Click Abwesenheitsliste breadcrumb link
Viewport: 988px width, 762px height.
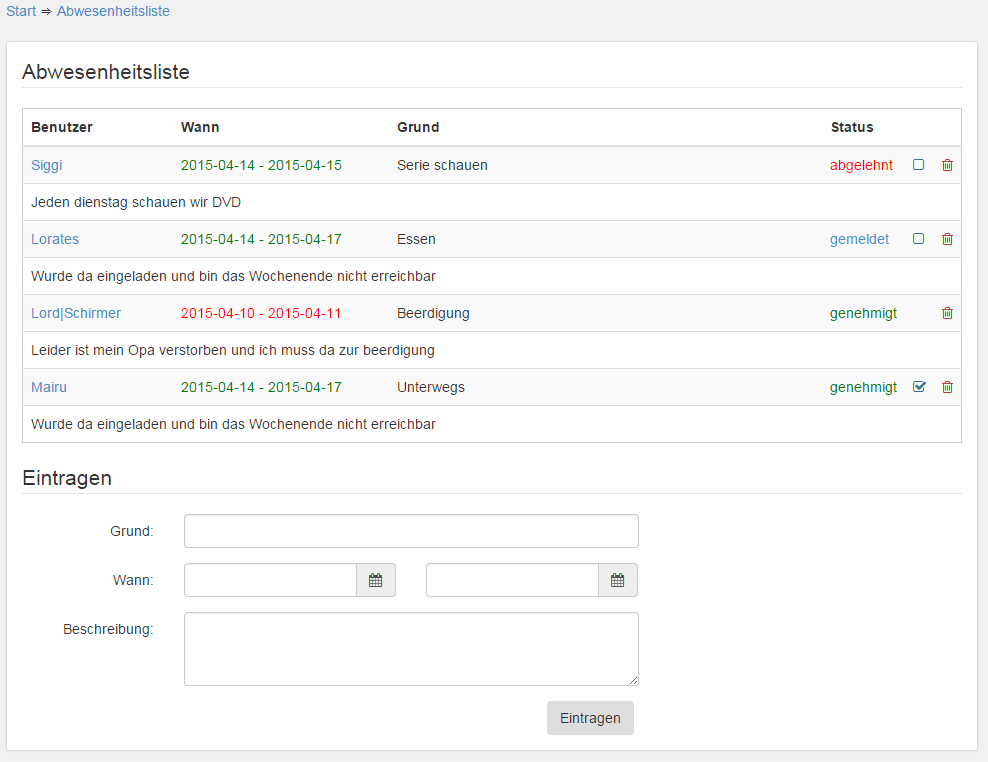pyautogui.click(x=113, y=12)
